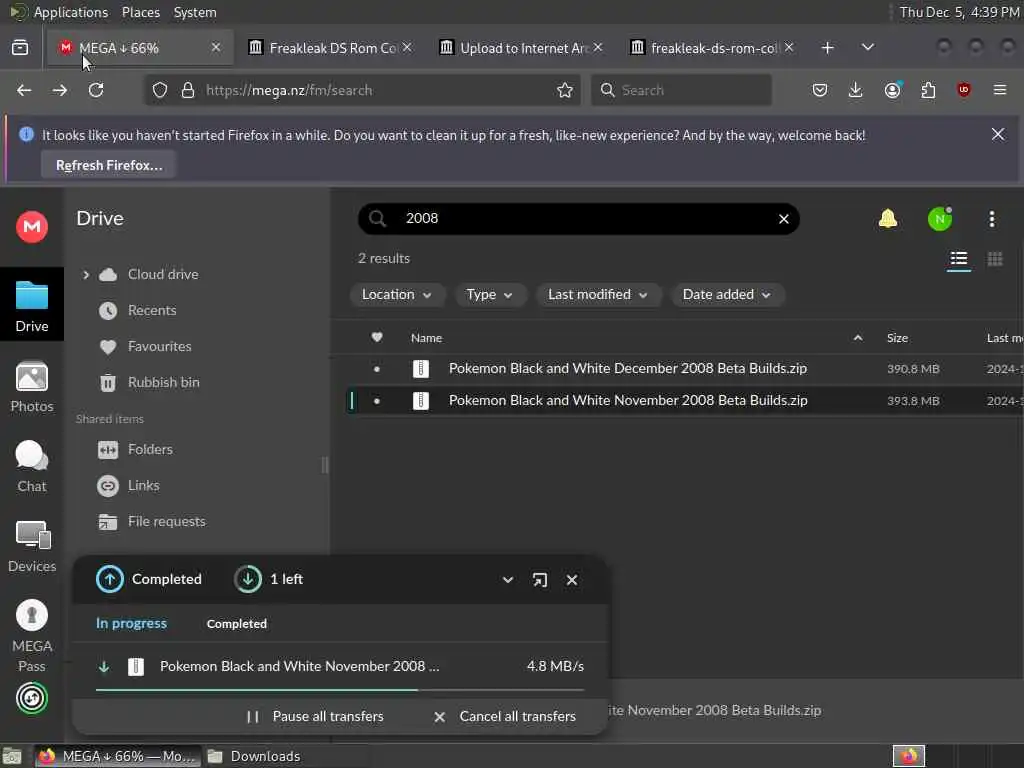Open the list all tabs dropdown

pyautogui.click(x=867, y=48)
